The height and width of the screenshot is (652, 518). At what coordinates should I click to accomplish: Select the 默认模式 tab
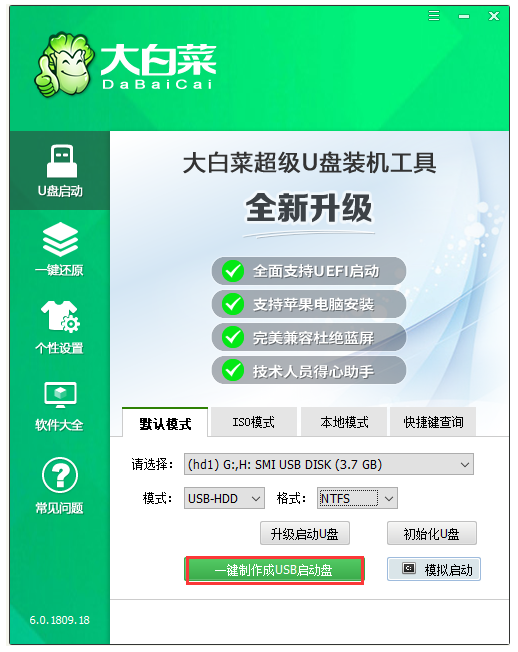[x=165, y=423]
